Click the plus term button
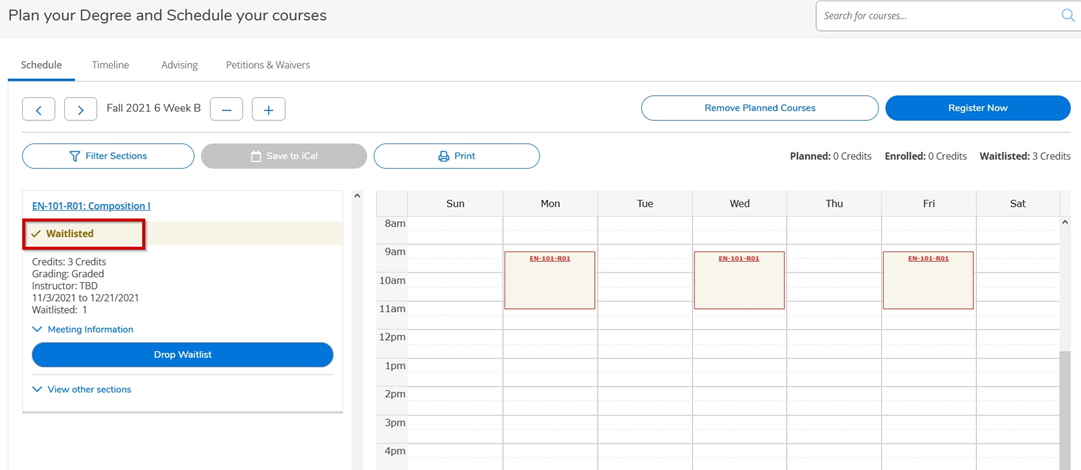Screen dimensions: 1081x470 [x=268, y=109]
